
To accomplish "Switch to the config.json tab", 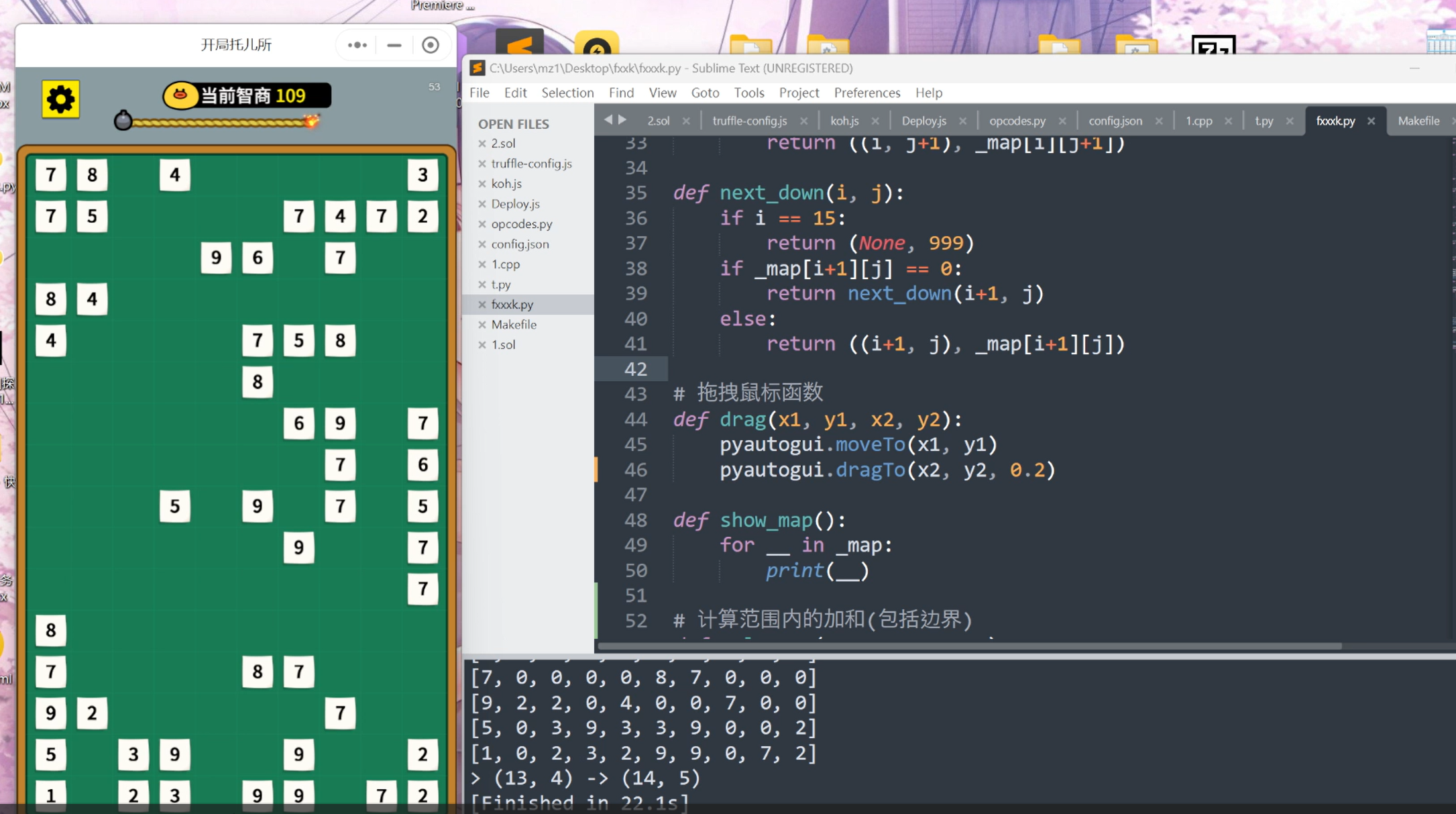I will coord(1115,121).
